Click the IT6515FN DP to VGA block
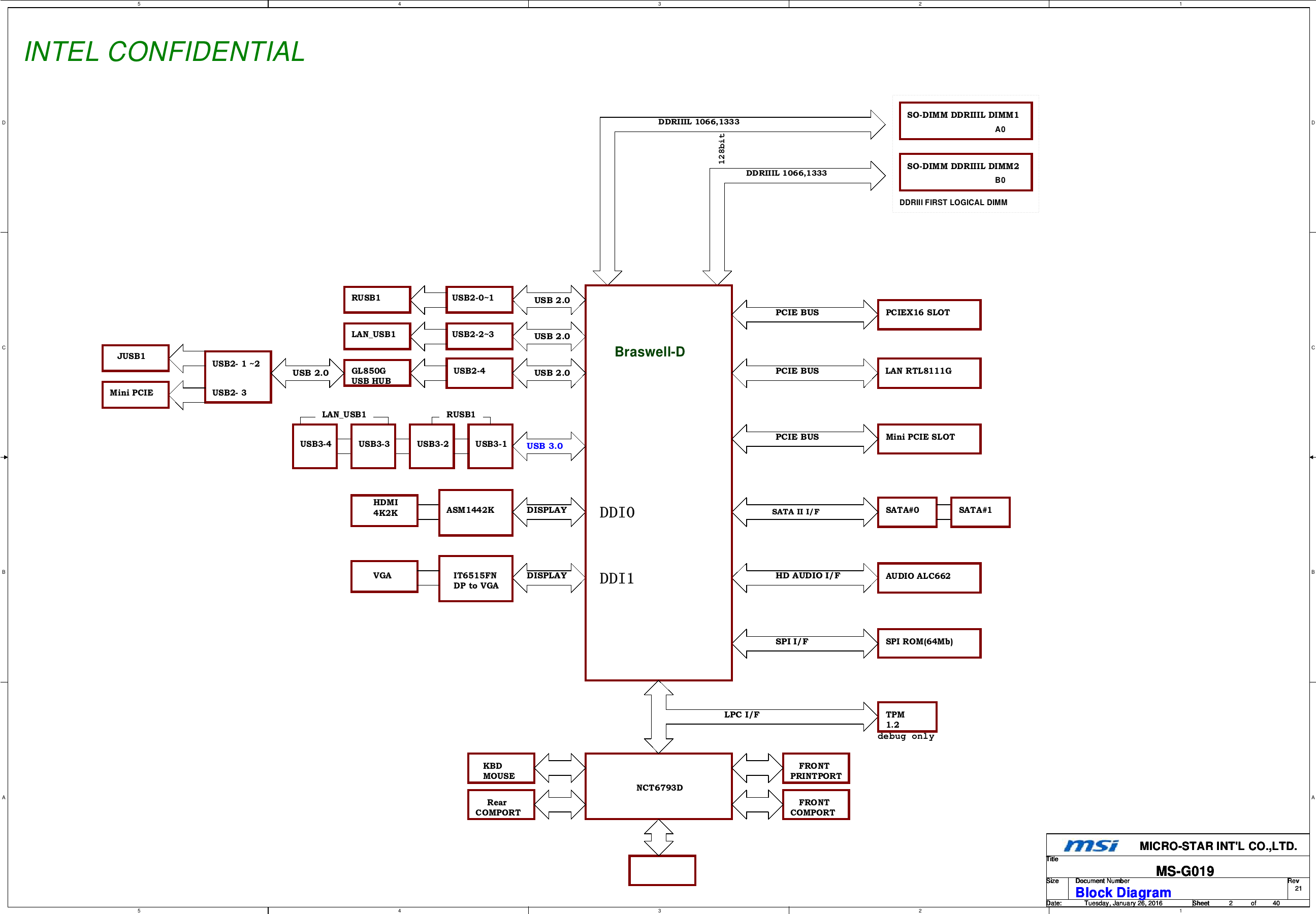This screenshot has height=914, width=1316. coord(475,578)
